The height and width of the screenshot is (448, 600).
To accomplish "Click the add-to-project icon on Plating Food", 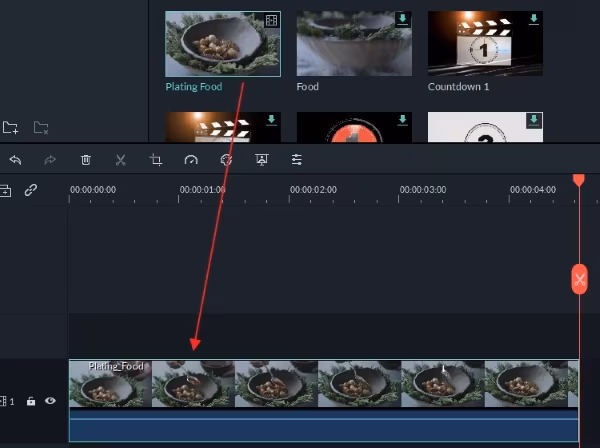I will 271,20.
